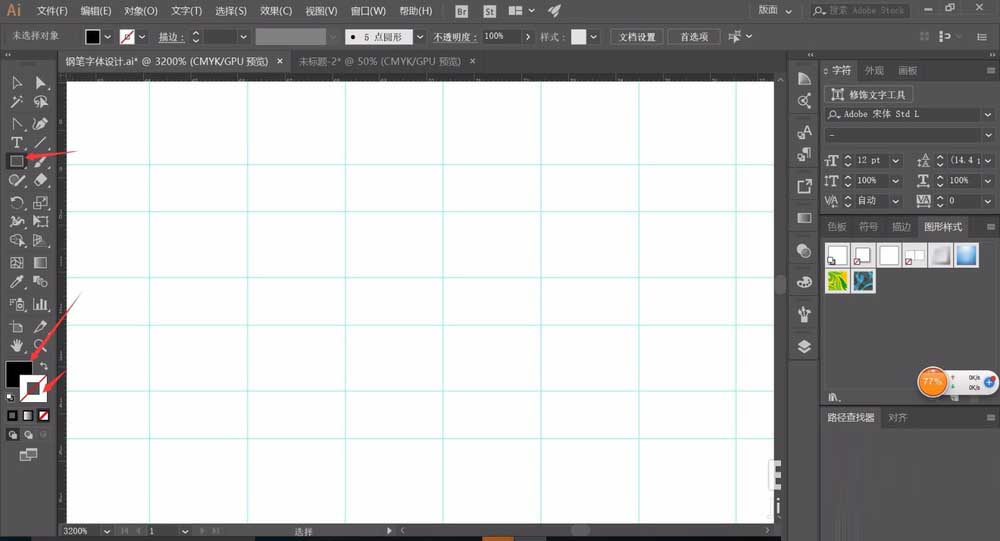Open the 效果(C) menu

(x=276, y=11)
